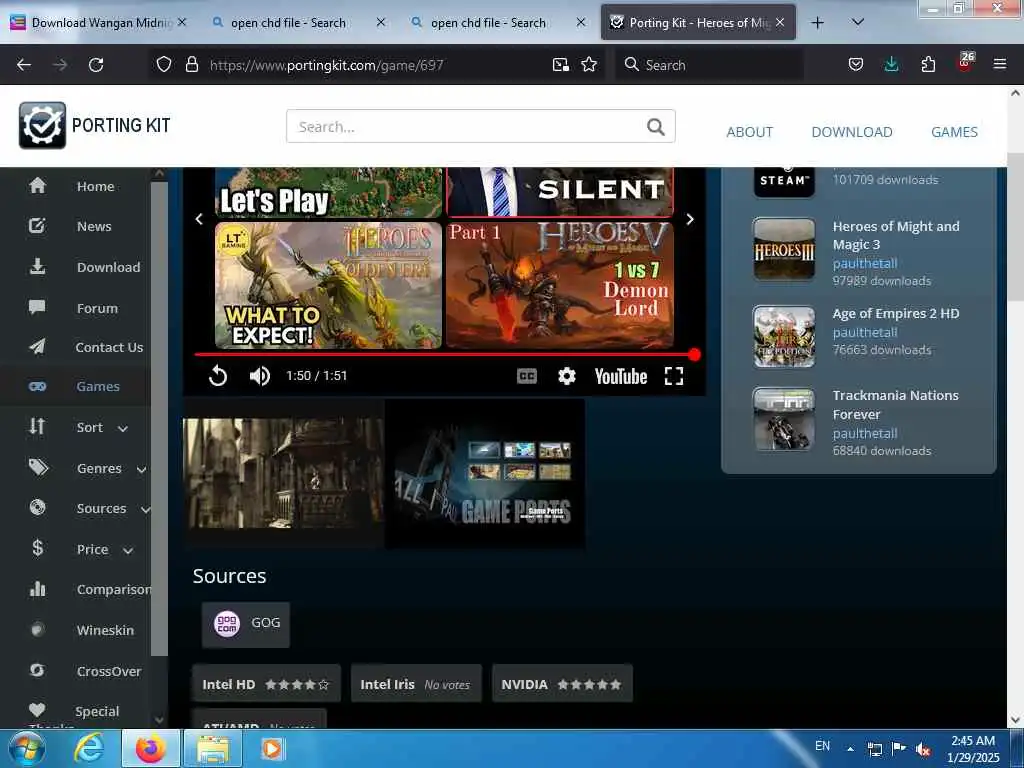The height and width of the screenshot is (768, 1024).
Task: Open GAMES in top navigation
Action: 954,132
